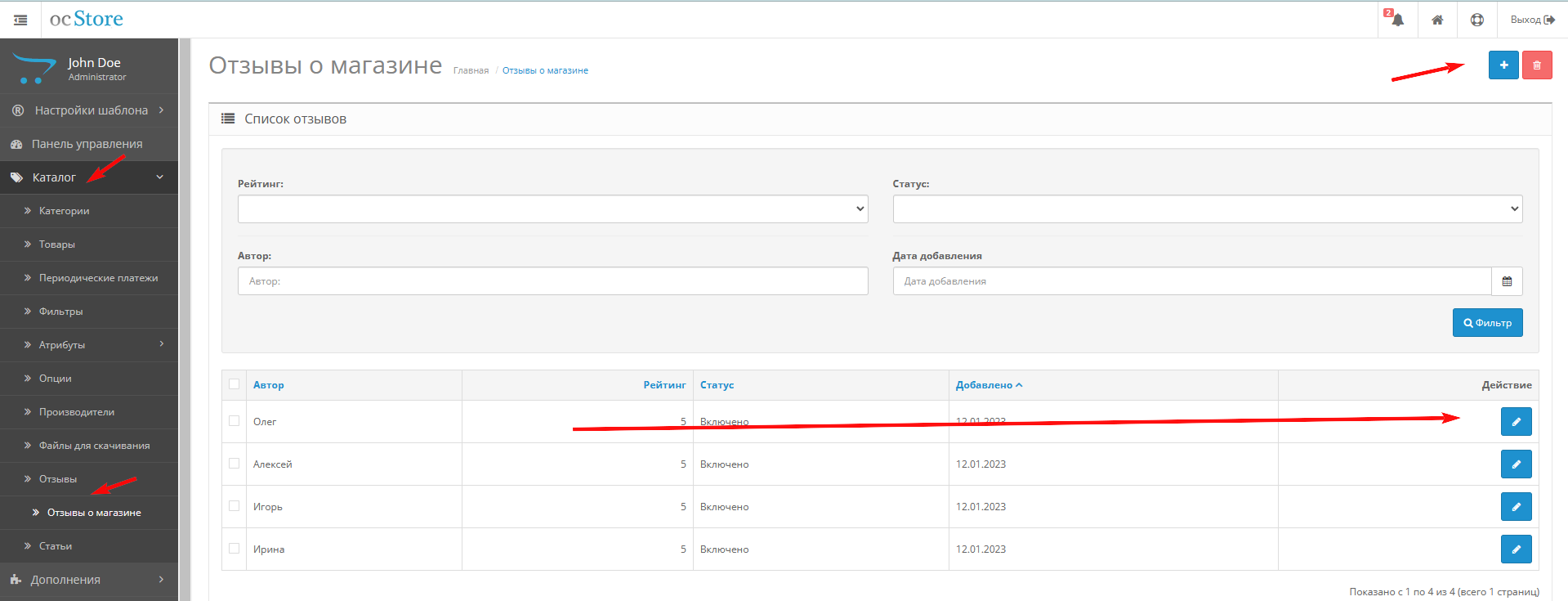Log out with Выход
This screenshot has height=601, width=1568.
pyautogui.click(x=1532, y=20)
